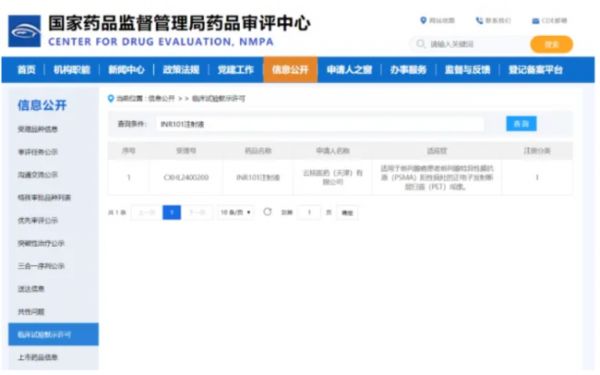600x375 pixels.
Task: Open 突破性治疗公示 in the sidebar
Action: tap(41, 243)
